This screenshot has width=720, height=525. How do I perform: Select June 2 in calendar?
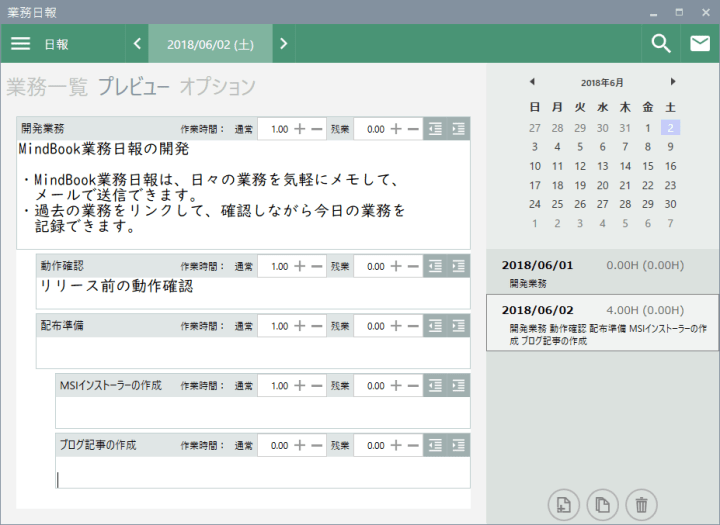pos(670,128)
